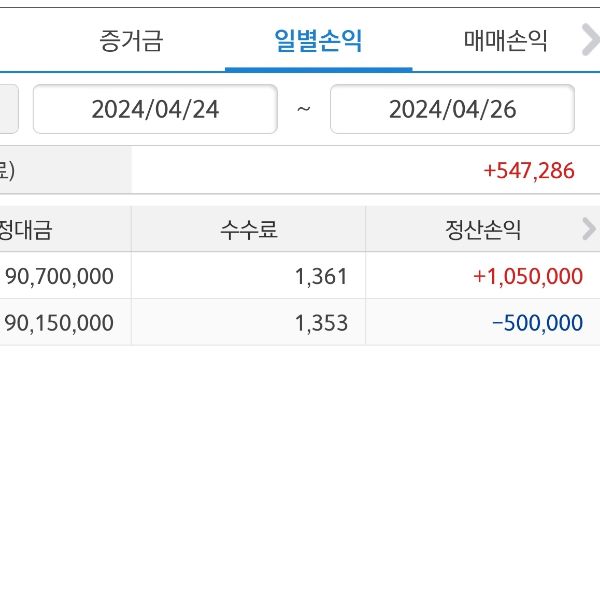Select the 일별손익 tab

318,41
